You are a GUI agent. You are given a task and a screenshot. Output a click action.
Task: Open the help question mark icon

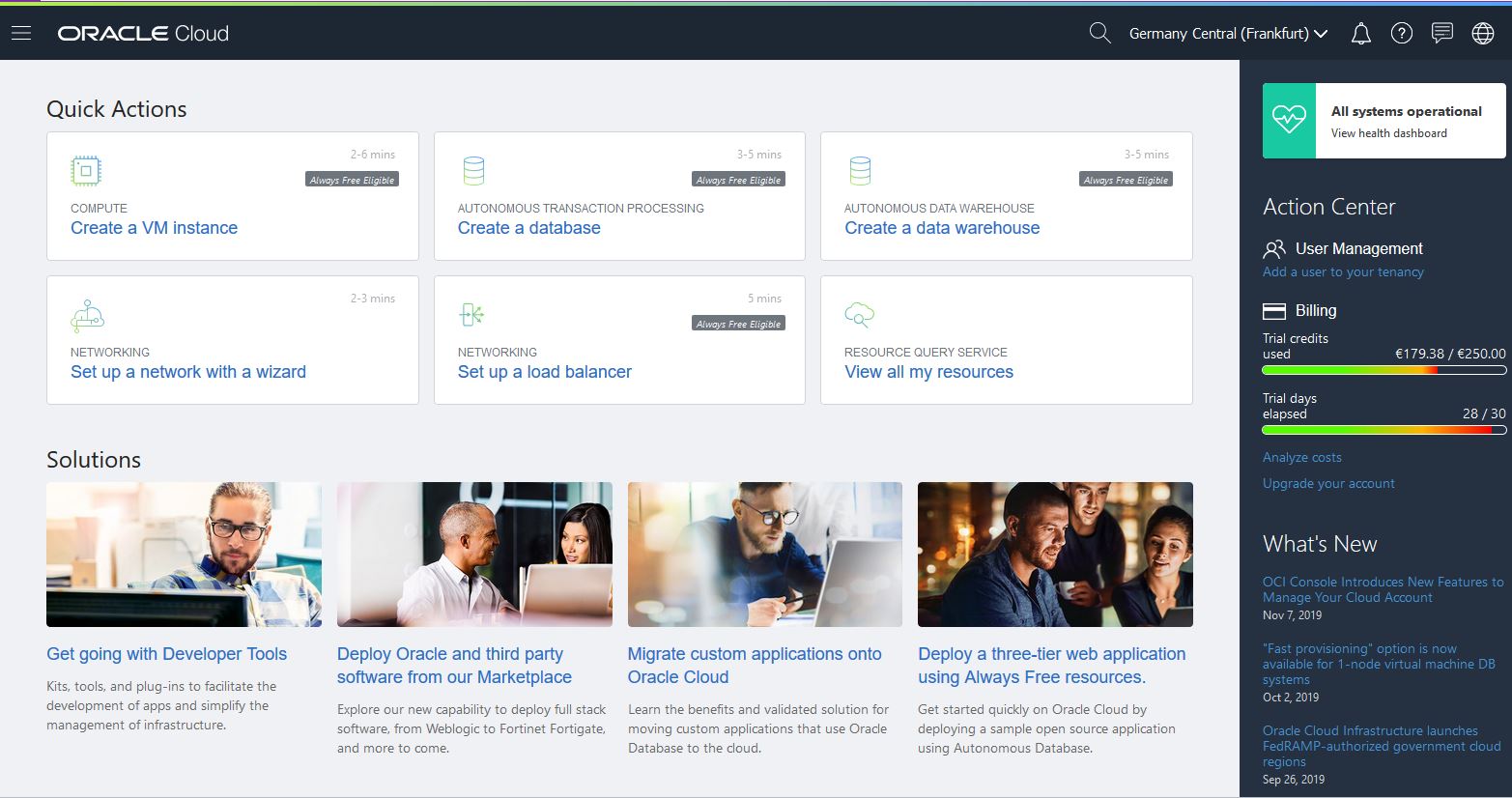click(1401, 34)
